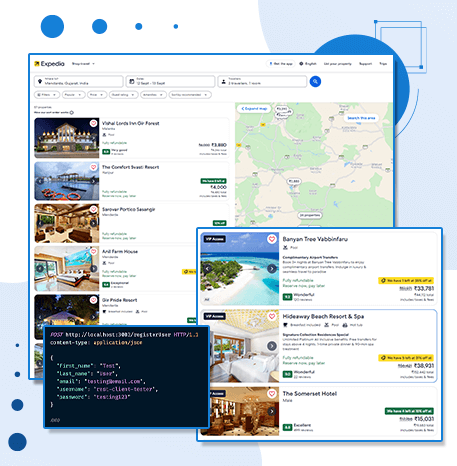Save Vishal Lords Inn Gir Forest with heart
Viewport: 457px width, 466px height.
[93, 123]
